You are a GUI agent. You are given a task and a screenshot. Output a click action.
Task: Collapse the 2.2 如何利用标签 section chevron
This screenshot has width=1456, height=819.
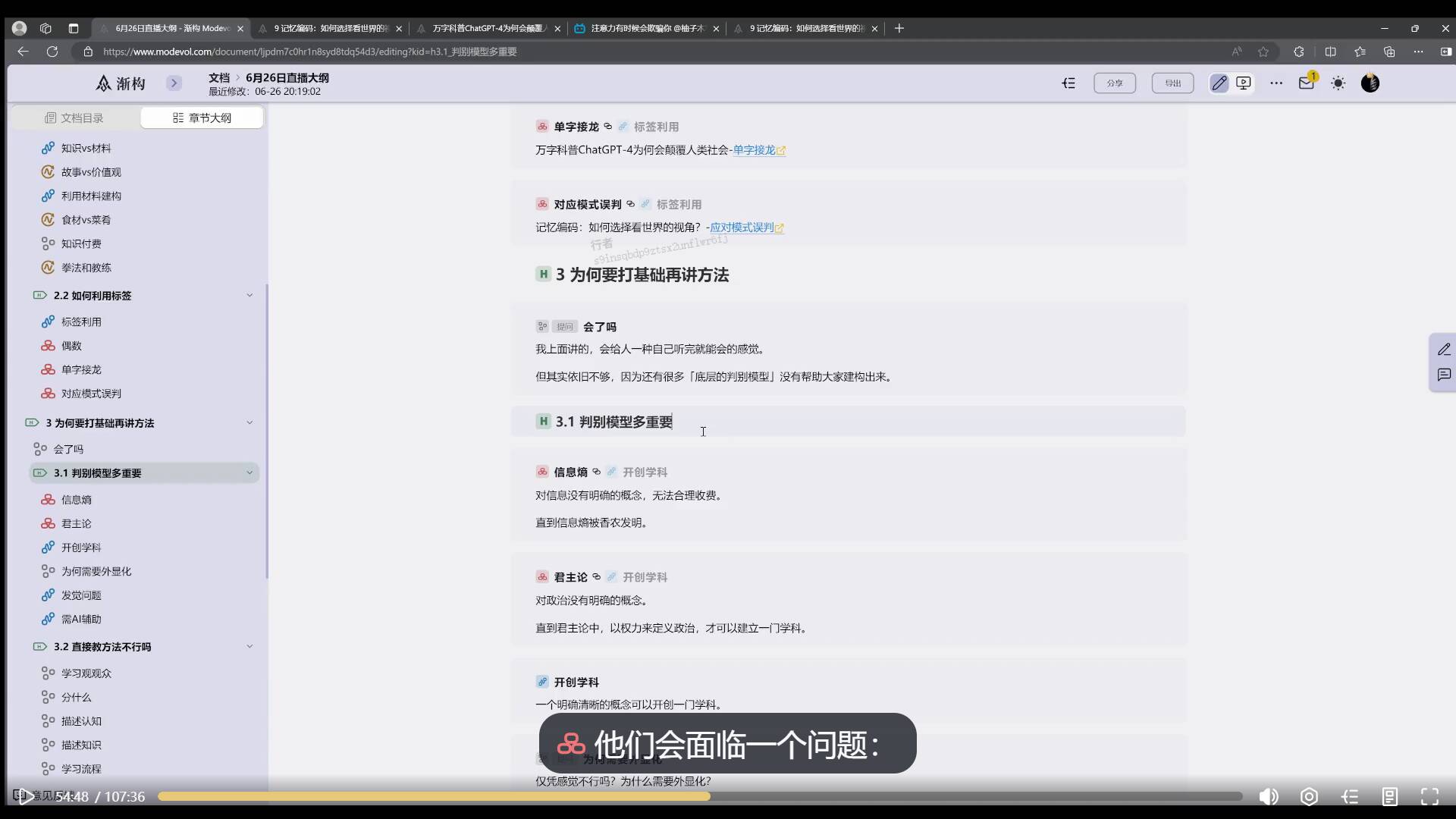249,295
